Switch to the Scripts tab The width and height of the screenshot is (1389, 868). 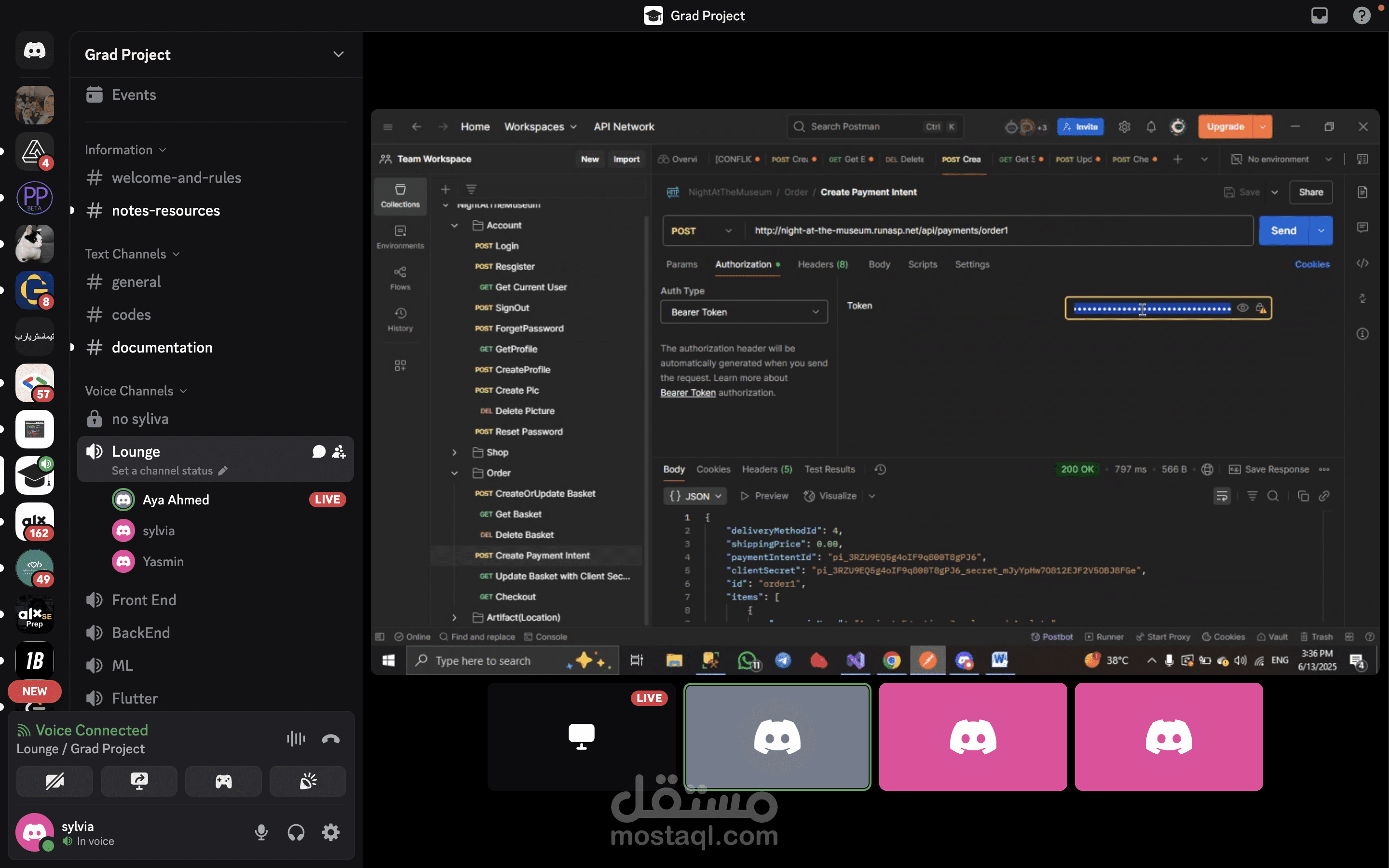[x=922, y=264]
